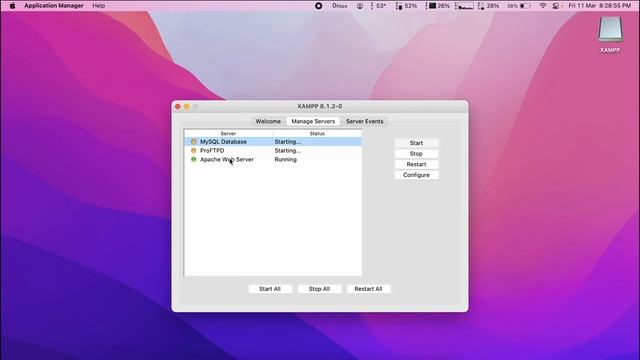The height and width of the screenshot is (360, 640).
Task: Click the 52% usage indicator in menu bar
Action: pos(407,6)
